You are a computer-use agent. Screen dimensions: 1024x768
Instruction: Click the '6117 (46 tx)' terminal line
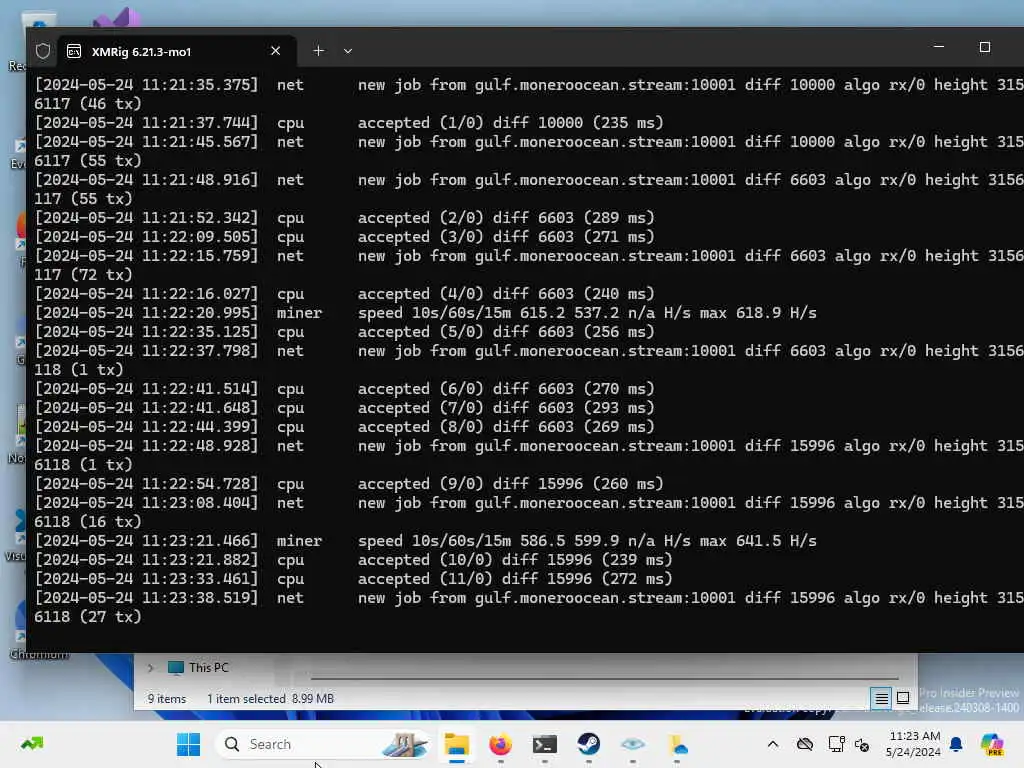coord(88,104)
